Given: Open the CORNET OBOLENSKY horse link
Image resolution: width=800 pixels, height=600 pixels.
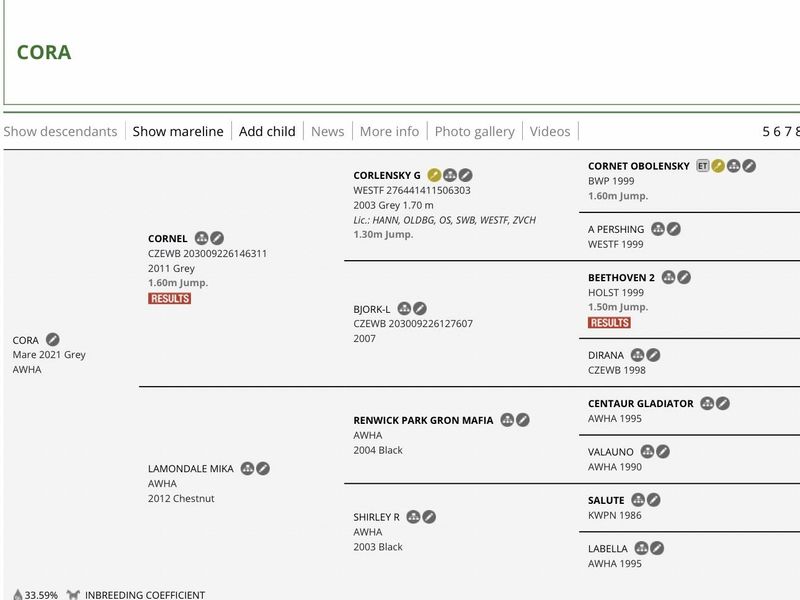Looking at the screenshot, I should (638, 166).
